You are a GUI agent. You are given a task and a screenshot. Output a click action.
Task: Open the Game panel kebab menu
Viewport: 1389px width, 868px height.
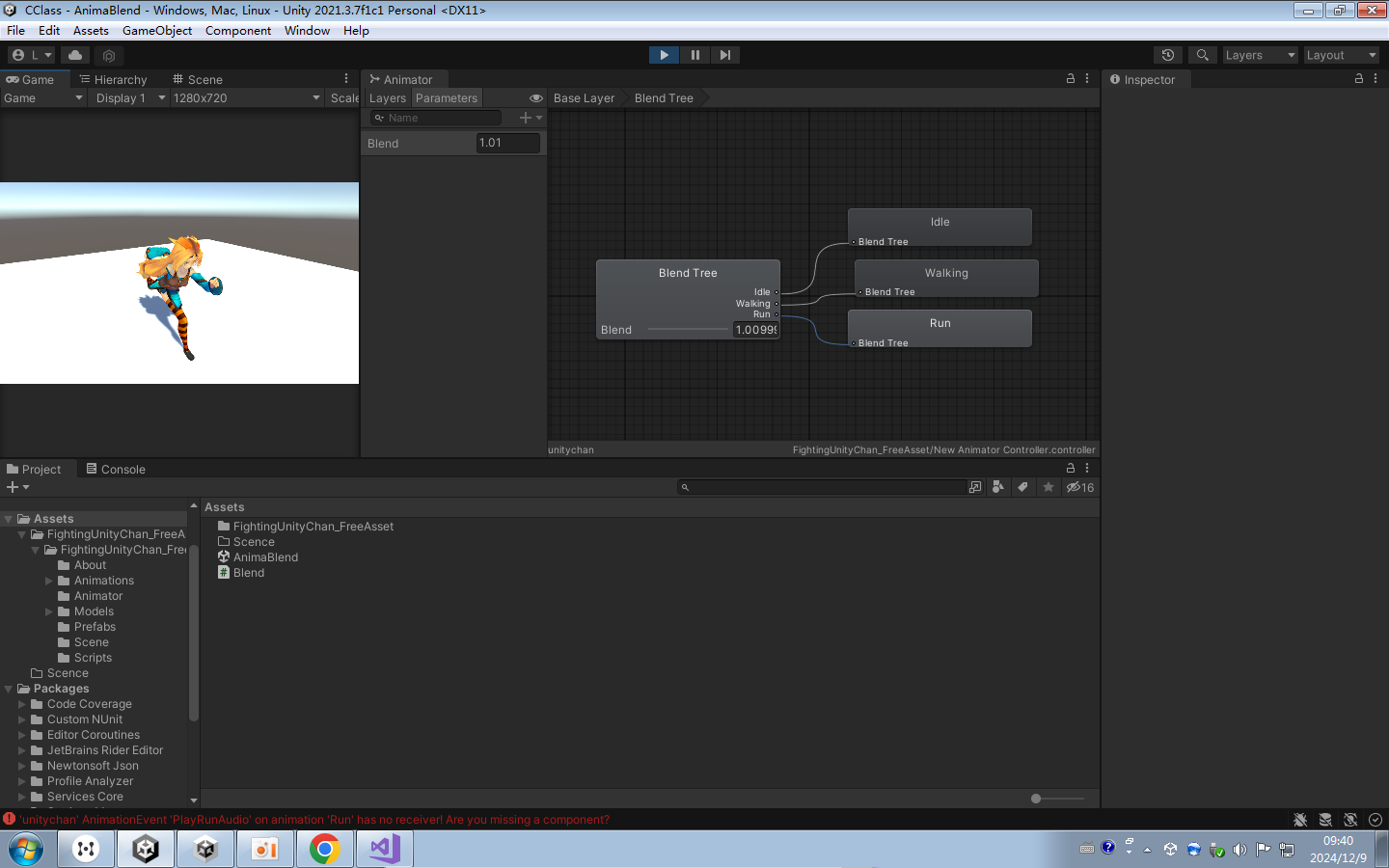pyautogui.click(x=346, y=79)
